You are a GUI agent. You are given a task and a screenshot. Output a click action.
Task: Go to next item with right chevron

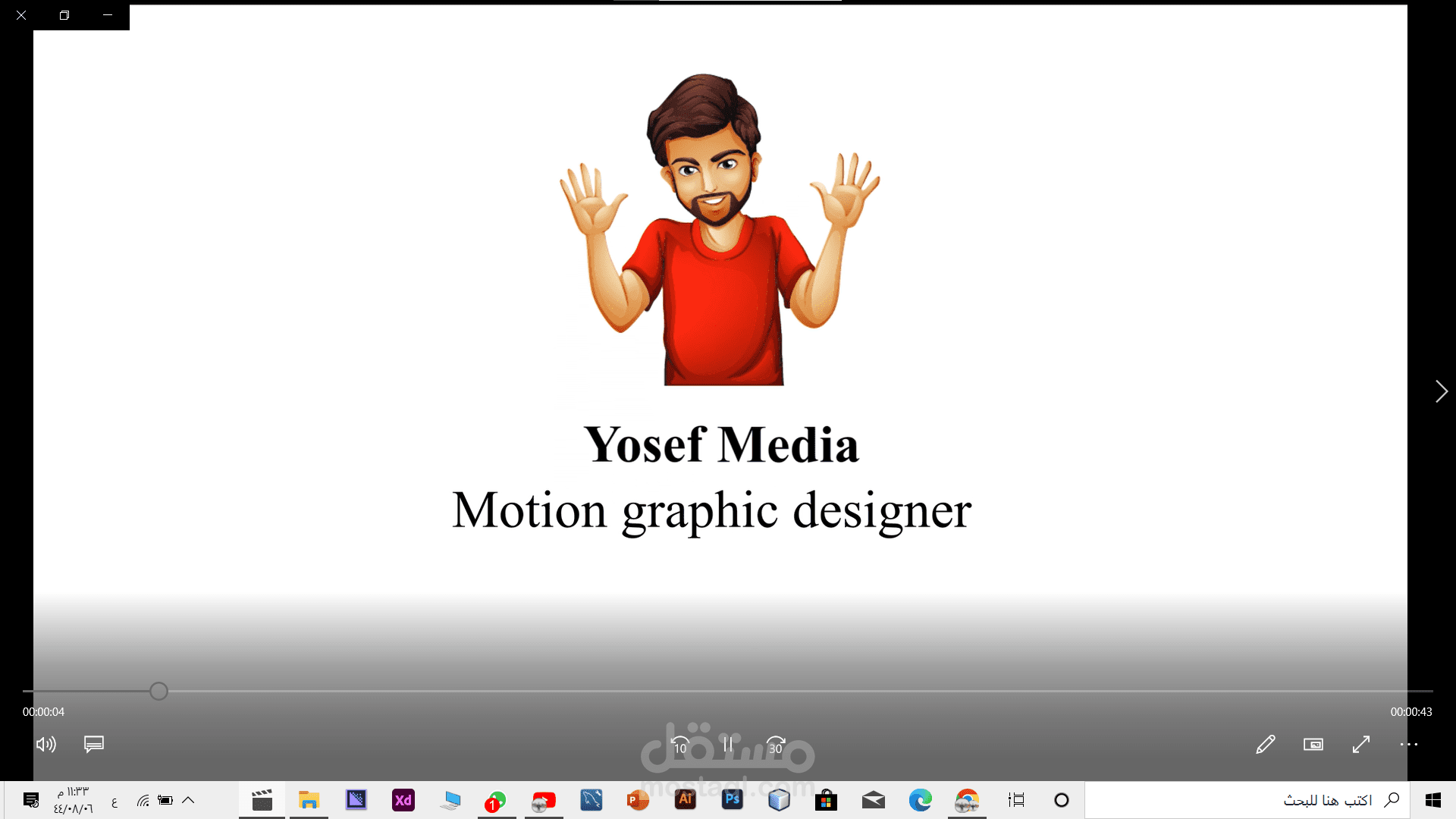pos(1441,391)
